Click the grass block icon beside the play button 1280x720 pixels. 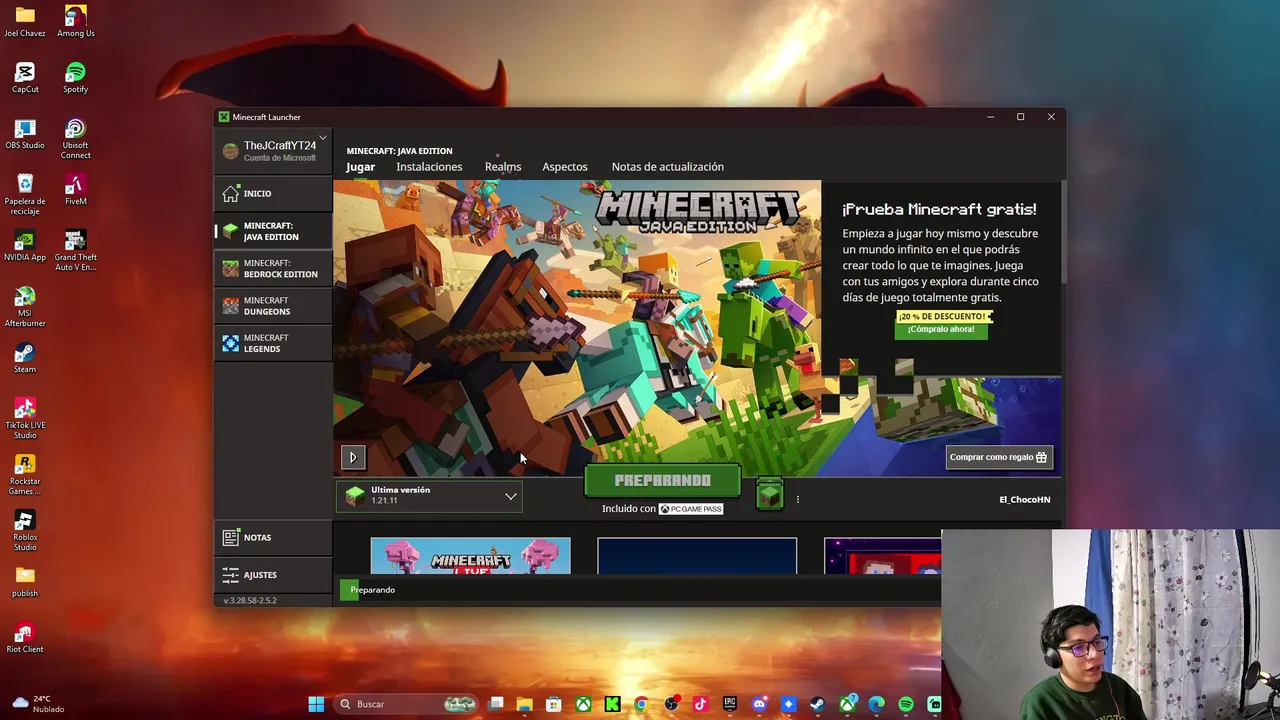(x=769, y=495)
